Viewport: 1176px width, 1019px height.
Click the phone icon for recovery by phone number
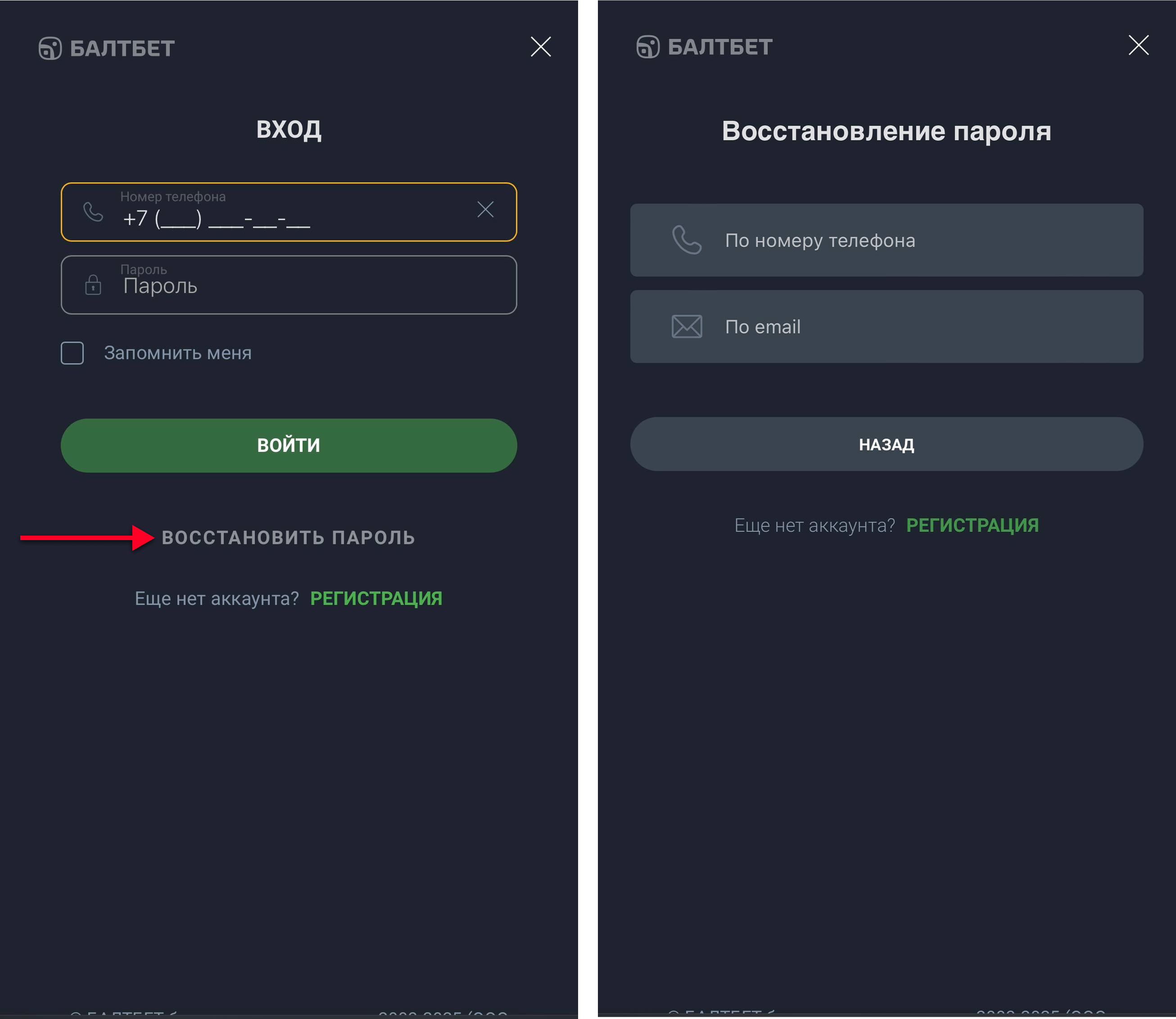pos(687,240)
